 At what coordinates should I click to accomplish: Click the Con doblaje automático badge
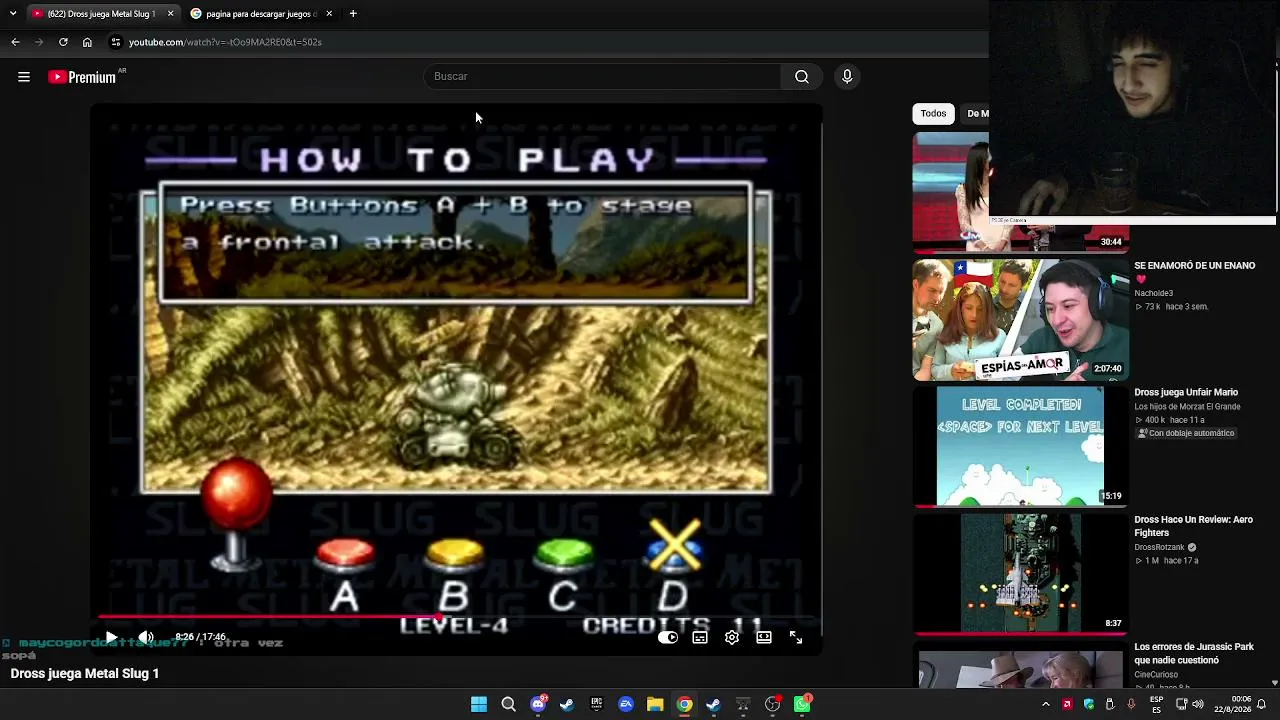pos(1186,433)
